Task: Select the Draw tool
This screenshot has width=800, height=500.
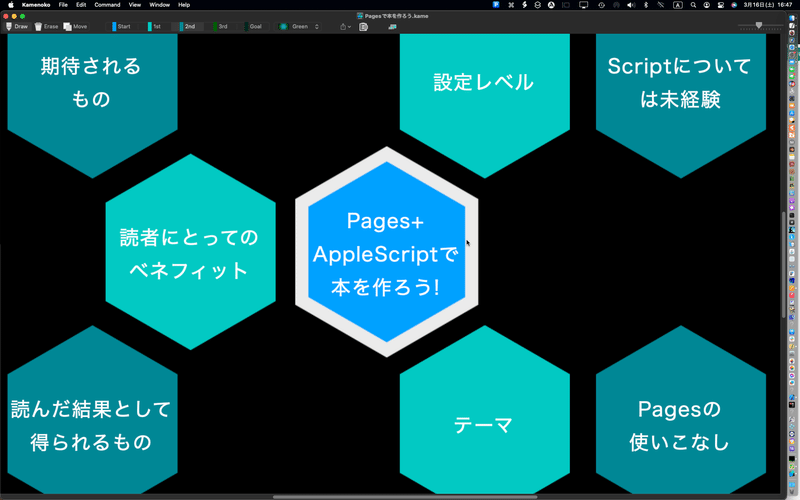Action: pos(17,27)
